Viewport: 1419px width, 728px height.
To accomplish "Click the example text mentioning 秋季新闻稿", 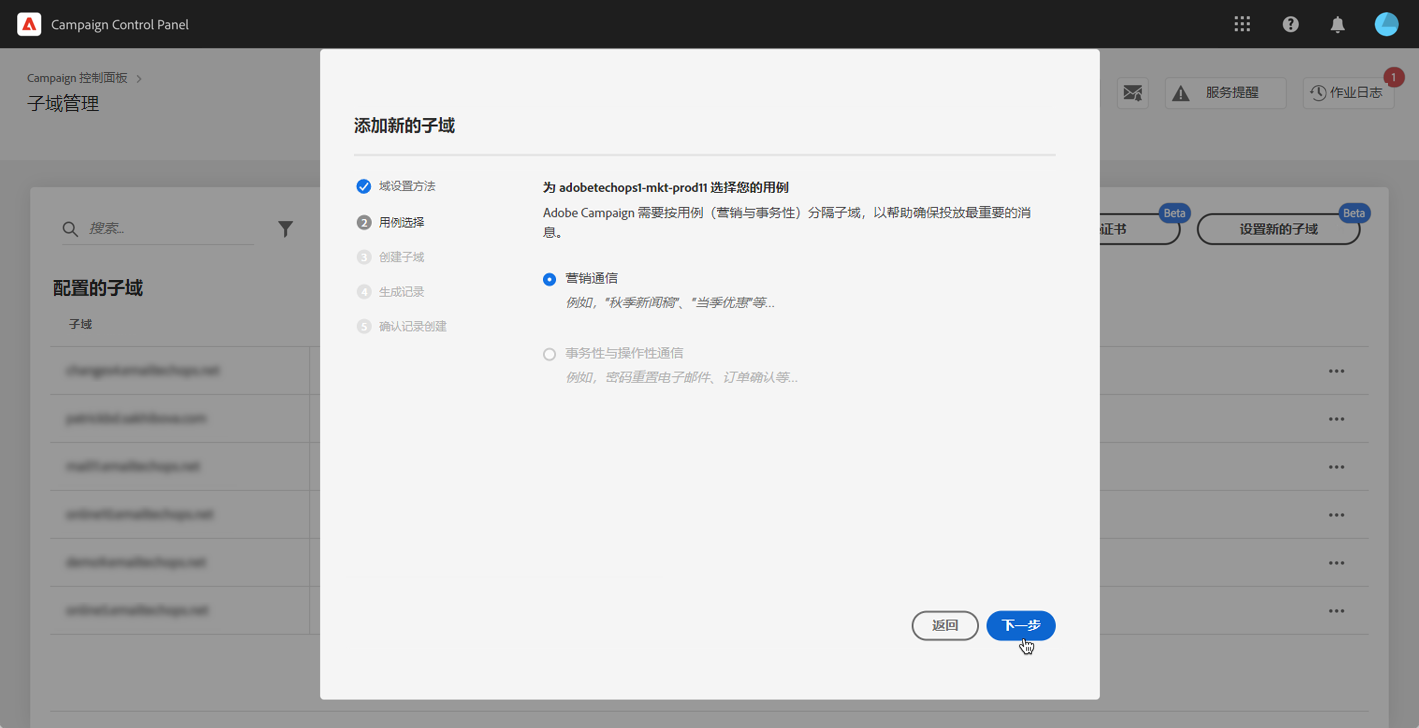I will pyautogui.click(x=670, y=302).
